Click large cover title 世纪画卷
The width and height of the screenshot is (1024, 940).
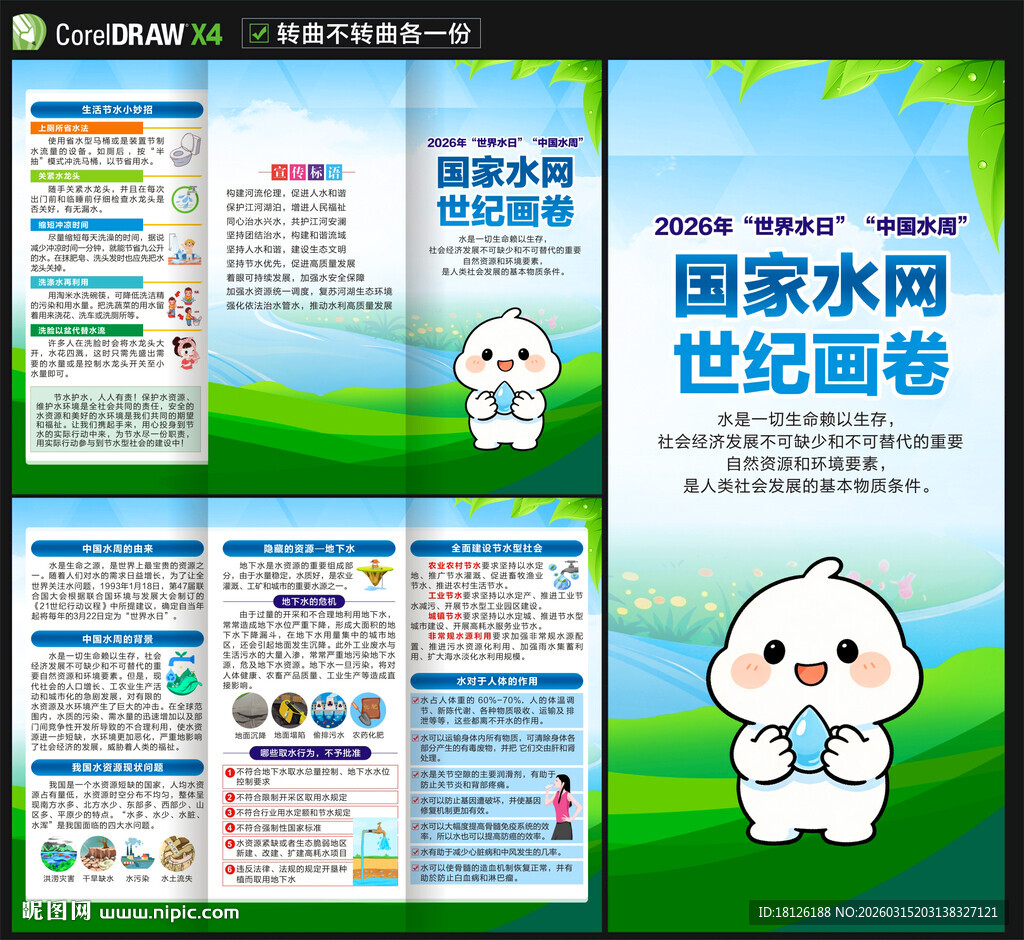[810, 363]
